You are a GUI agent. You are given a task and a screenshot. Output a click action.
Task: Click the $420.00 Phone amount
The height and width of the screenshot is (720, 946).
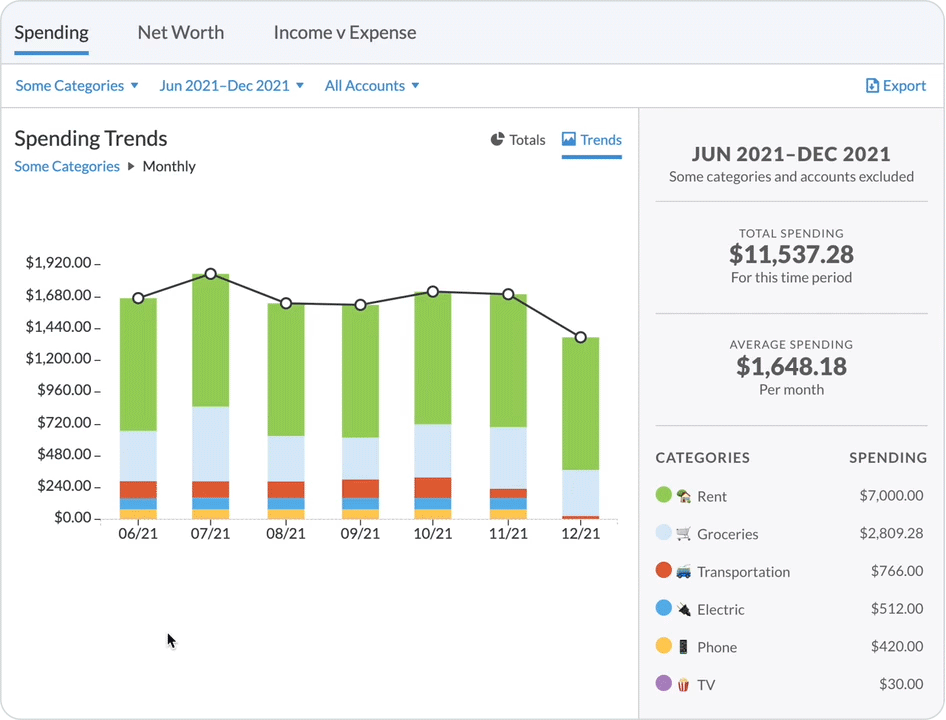click(x=897, y=646)
